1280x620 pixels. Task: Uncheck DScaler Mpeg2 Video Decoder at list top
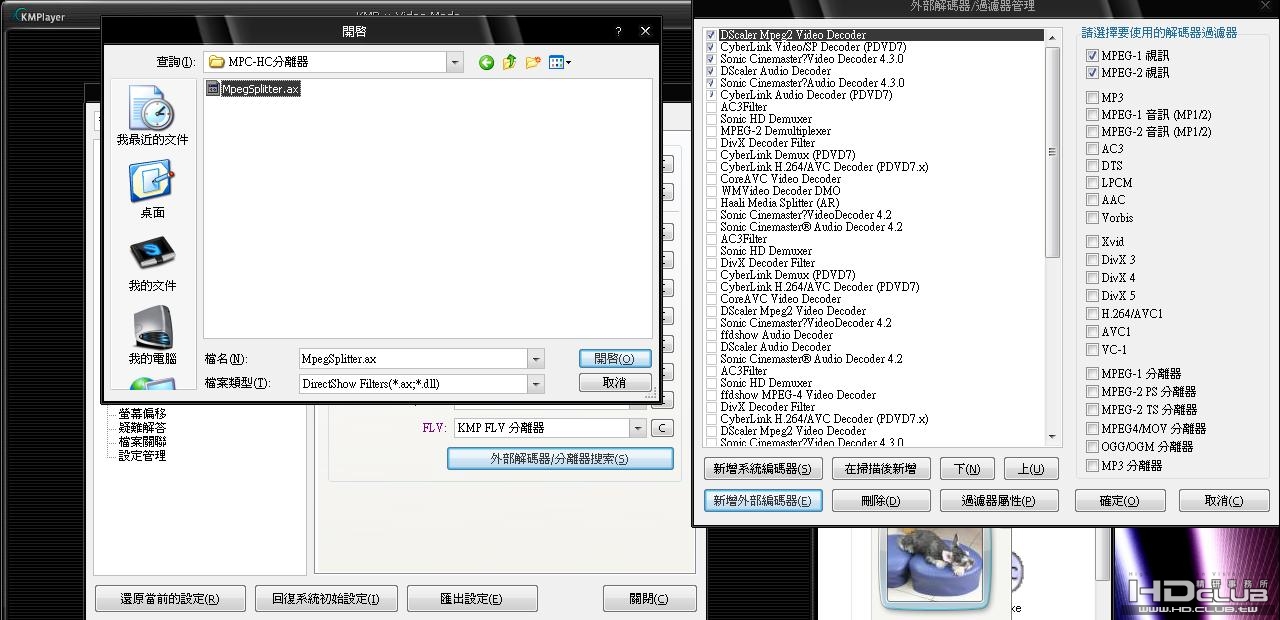click(711, 35)
